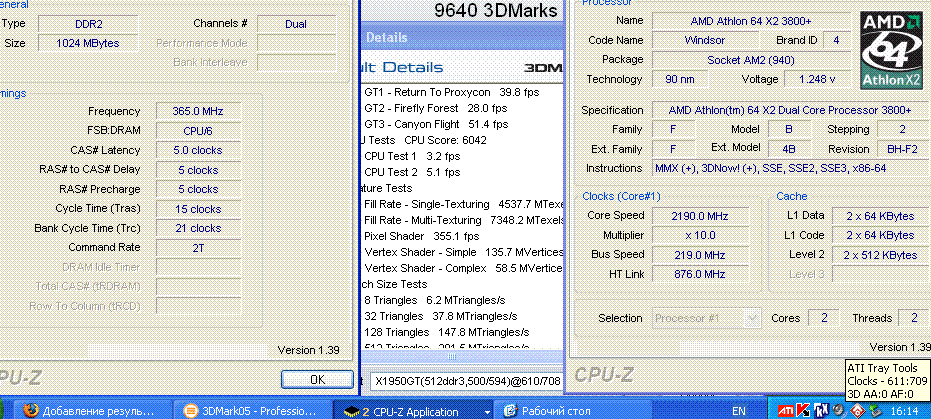931x419 pixels.
Task: Click OK in the CPU-Z memory window
Action: tap(317, 379)
